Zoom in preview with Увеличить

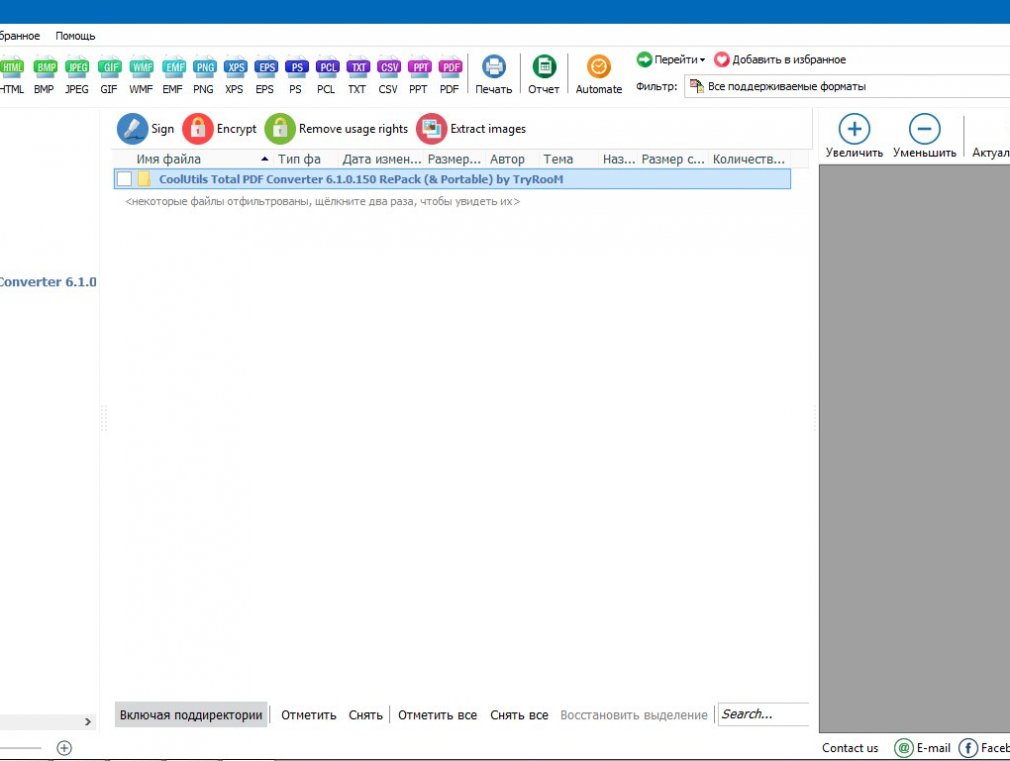(854, 136)
